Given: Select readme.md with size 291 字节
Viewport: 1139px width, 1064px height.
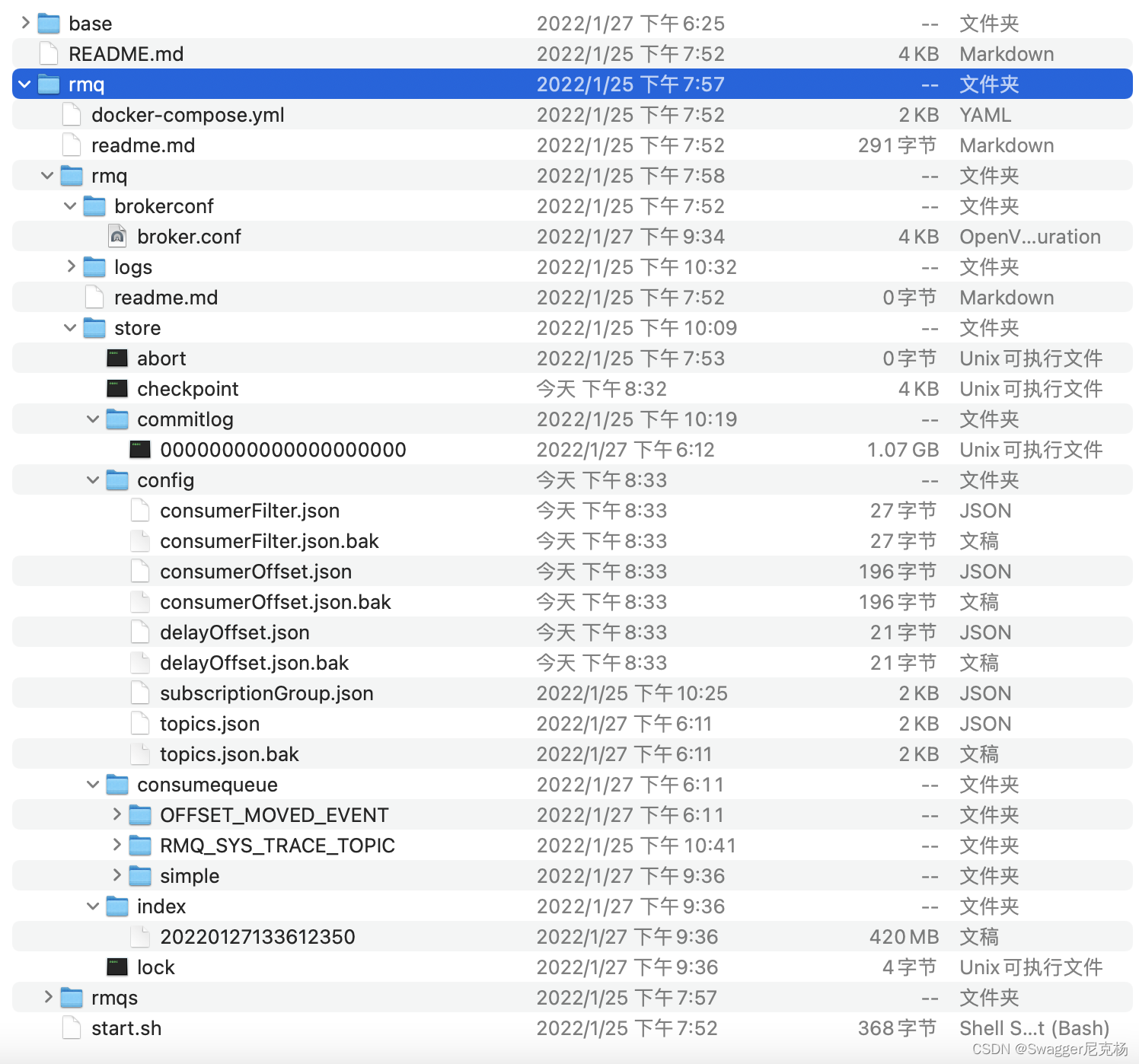Looking at the screenshot, I should coord(143,145).
